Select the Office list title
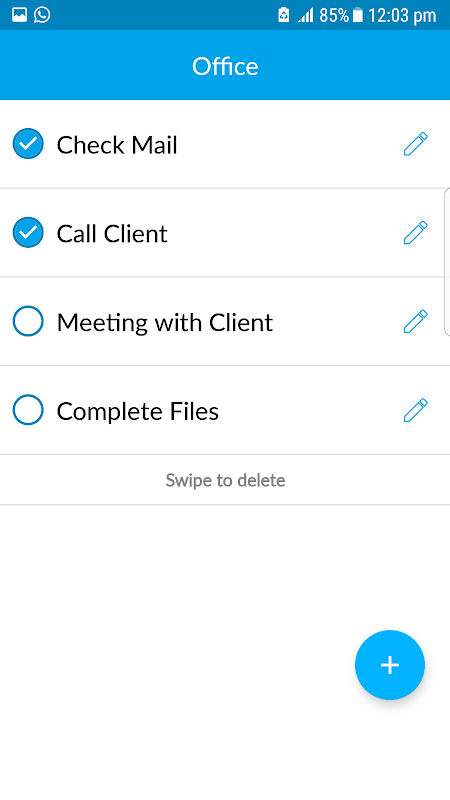The height and width of the screenshot is (800, 450). 225,66
